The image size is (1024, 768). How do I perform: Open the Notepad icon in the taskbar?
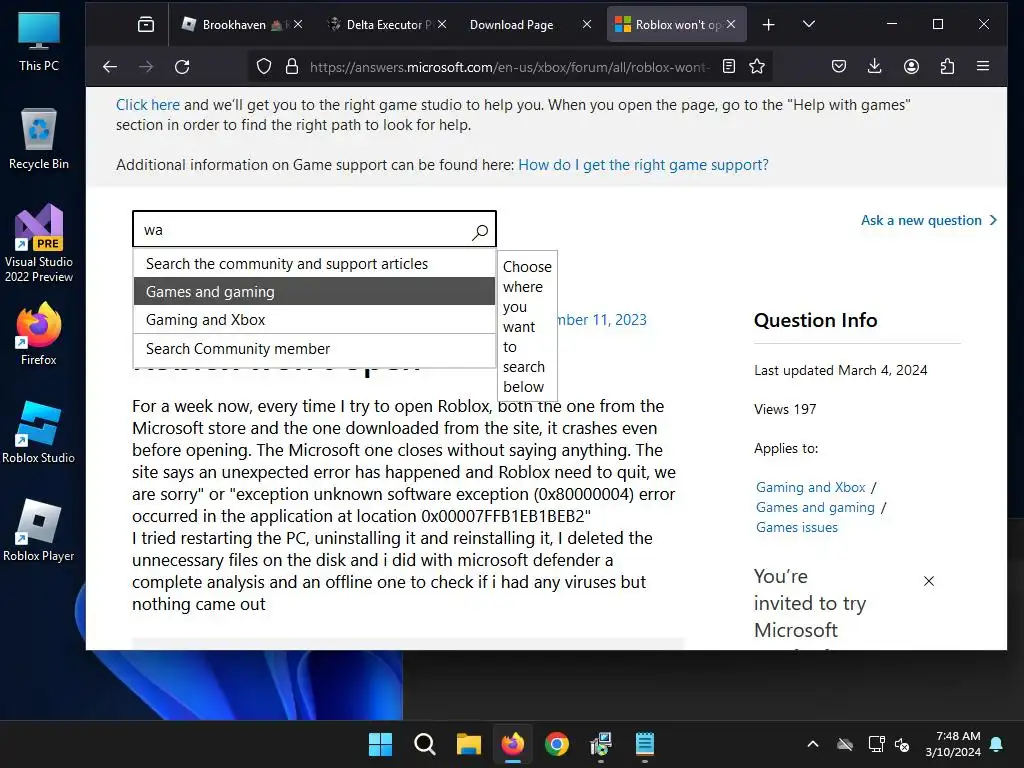click(645, 744)
